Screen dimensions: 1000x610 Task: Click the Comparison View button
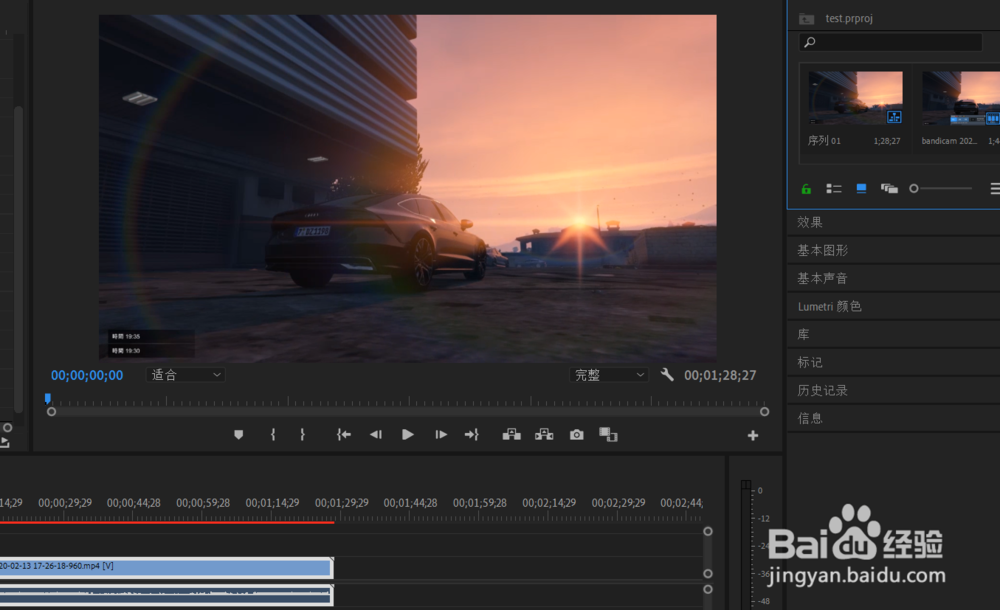[608, 435]
